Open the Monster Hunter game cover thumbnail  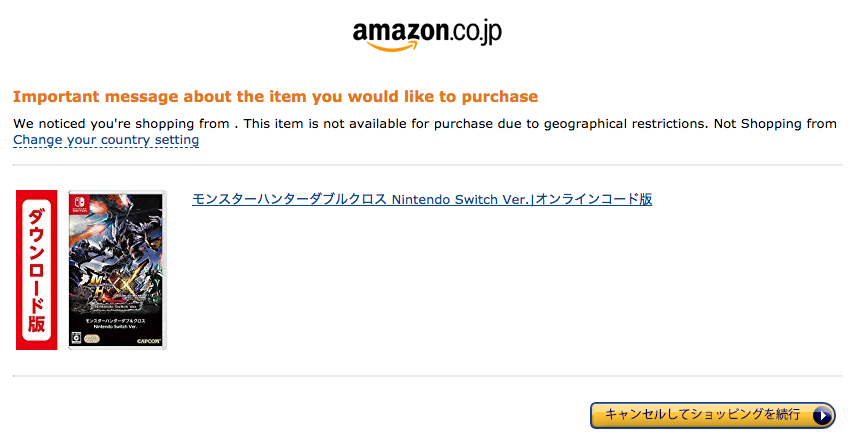click(117, 270)
